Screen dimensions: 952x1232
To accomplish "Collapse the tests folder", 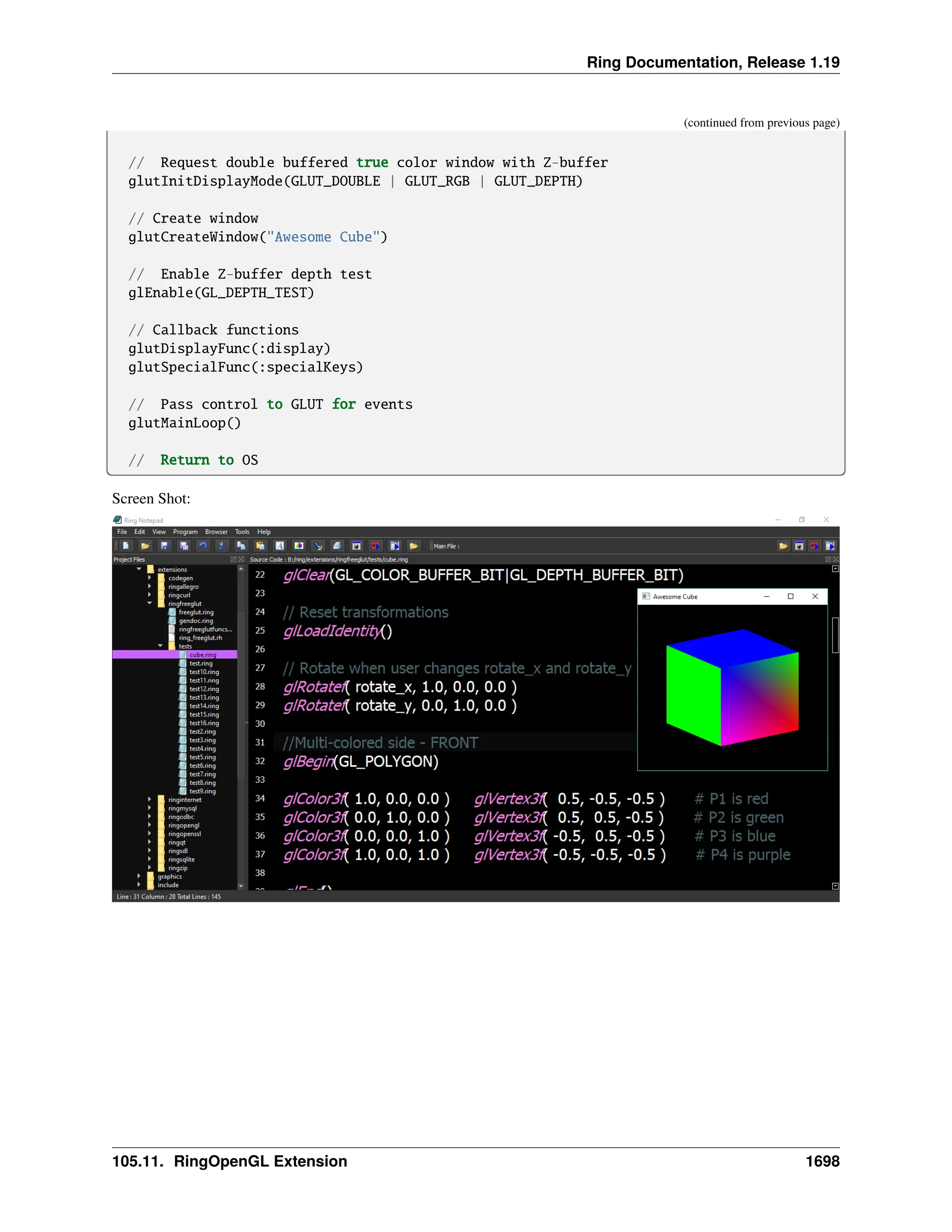I will click(x=160, y=646).
